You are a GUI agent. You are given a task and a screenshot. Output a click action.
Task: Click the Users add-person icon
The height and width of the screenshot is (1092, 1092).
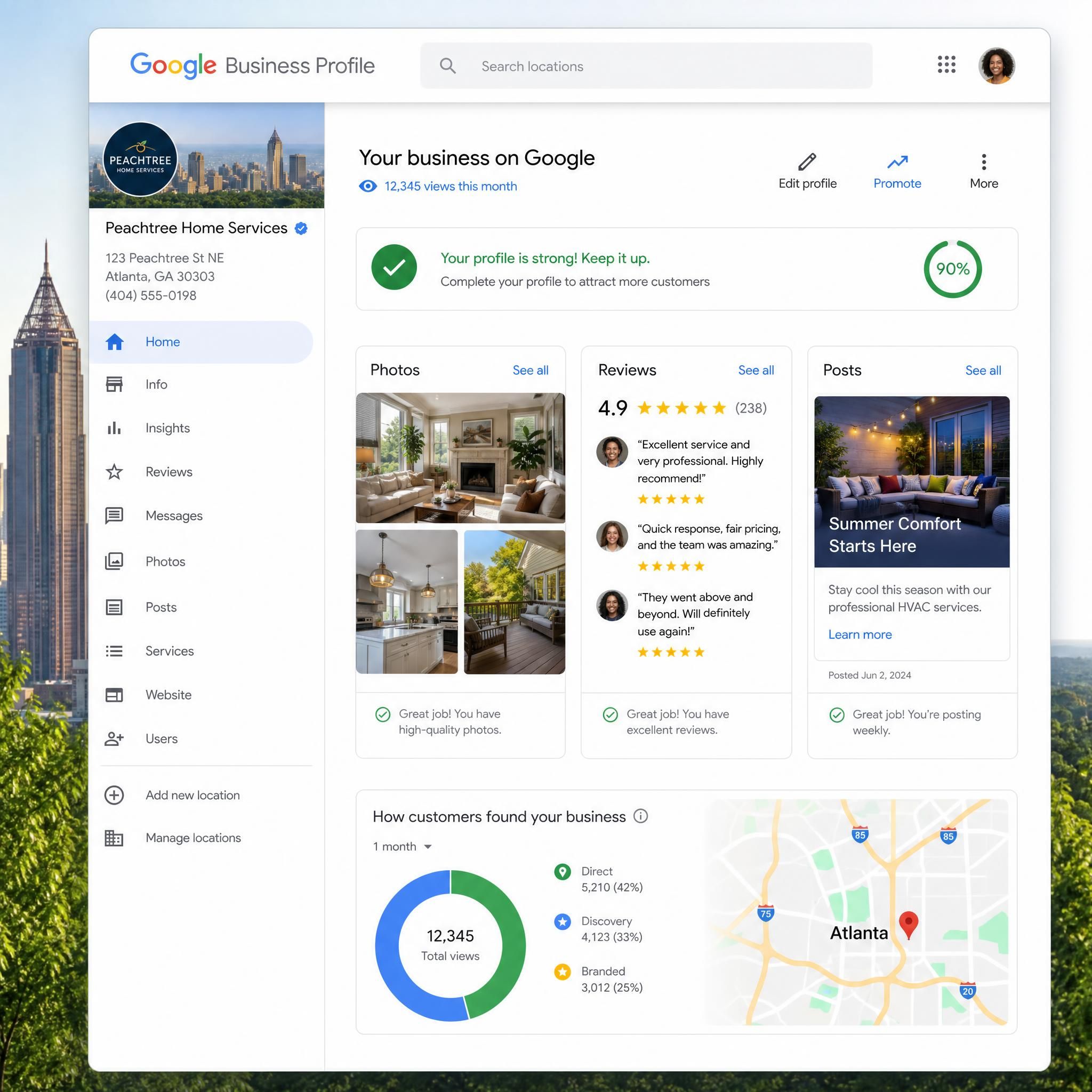[114, 738]
